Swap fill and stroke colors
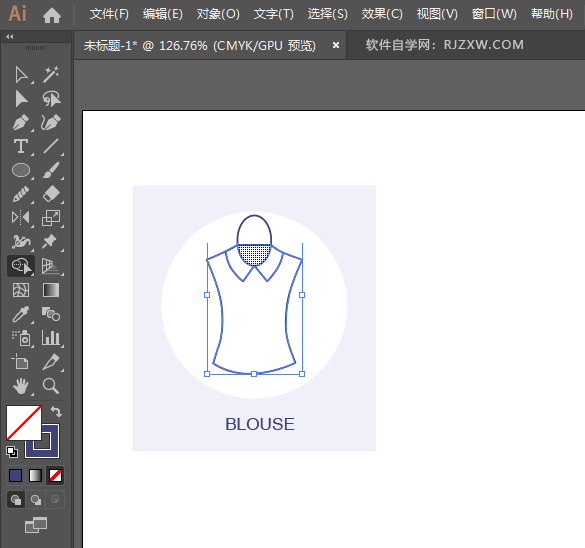Screen dimensions: 585x548 coord(56,411)
